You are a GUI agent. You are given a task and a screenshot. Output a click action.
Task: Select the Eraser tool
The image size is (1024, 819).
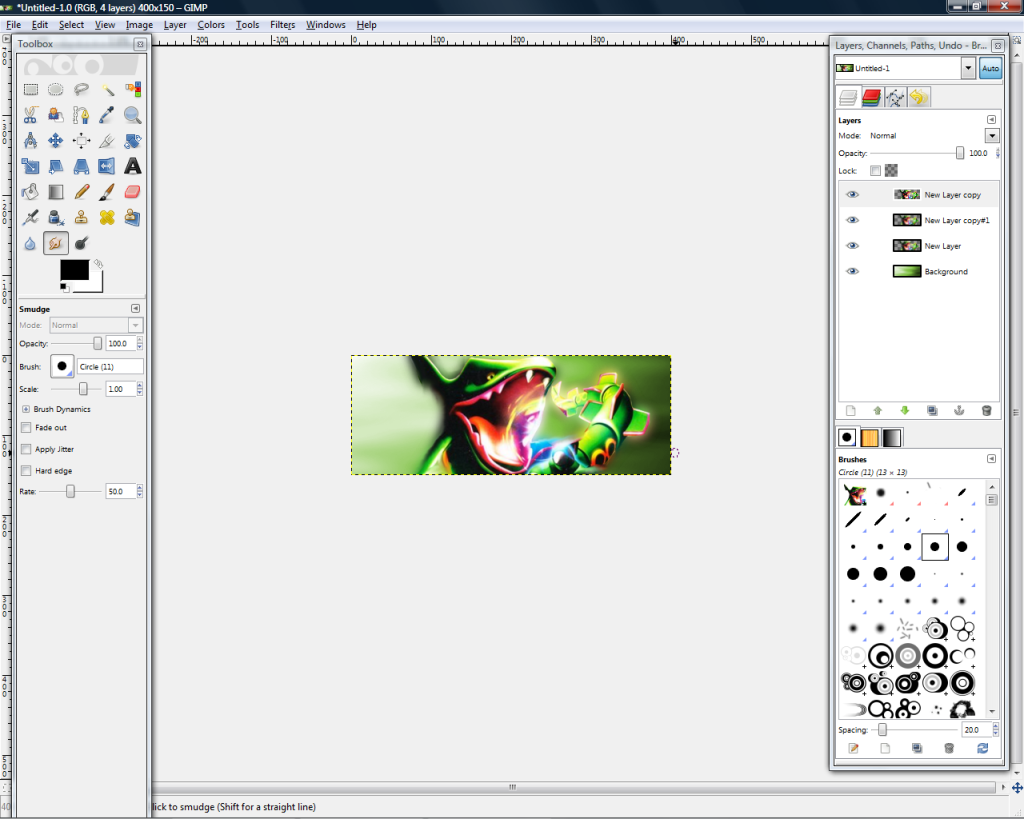(x=133, y=192)
